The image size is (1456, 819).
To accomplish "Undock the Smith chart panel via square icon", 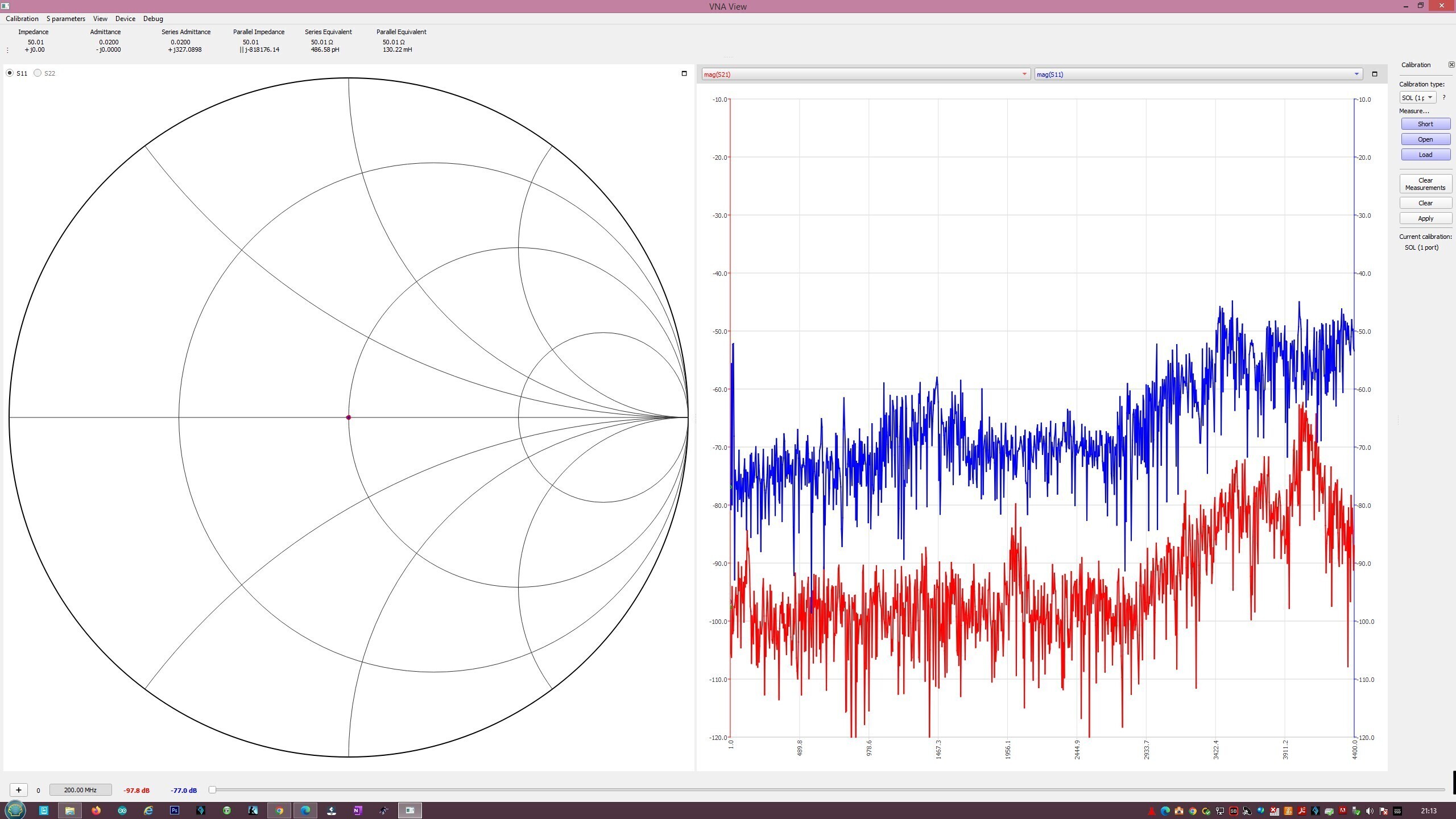I will (x=684, y=73).
